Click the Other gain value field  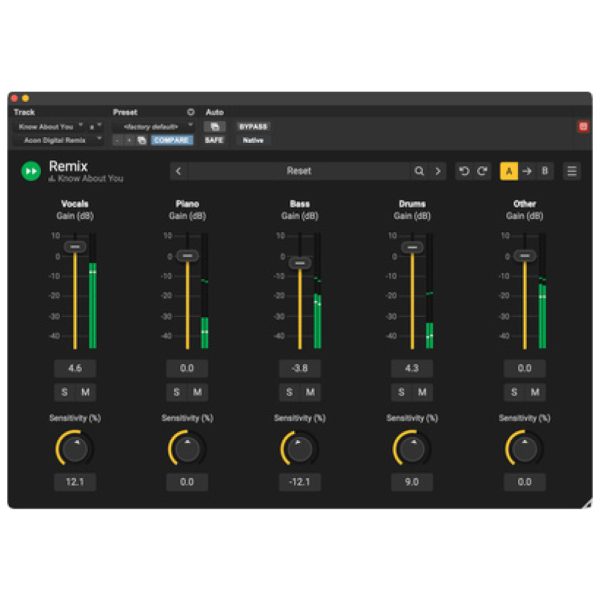525,368
